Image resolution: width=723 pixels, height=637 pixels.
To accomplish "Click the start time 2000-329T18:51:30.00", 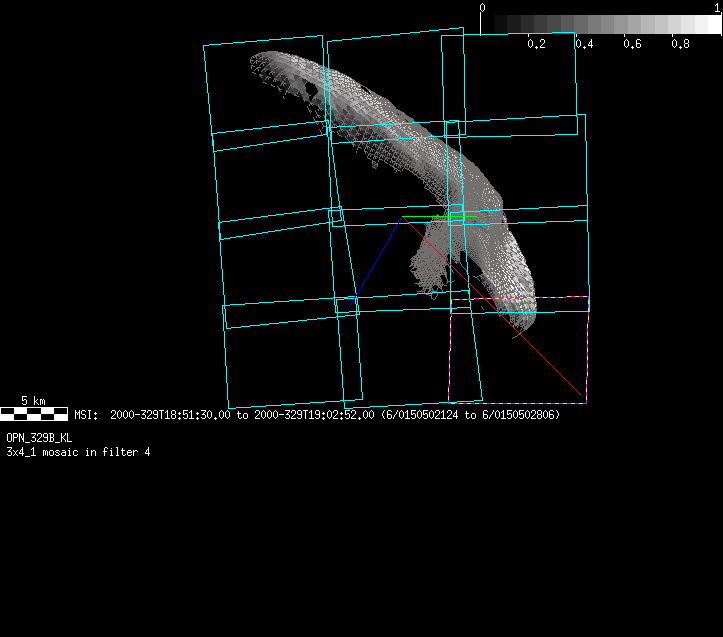I will click(170, 414).
